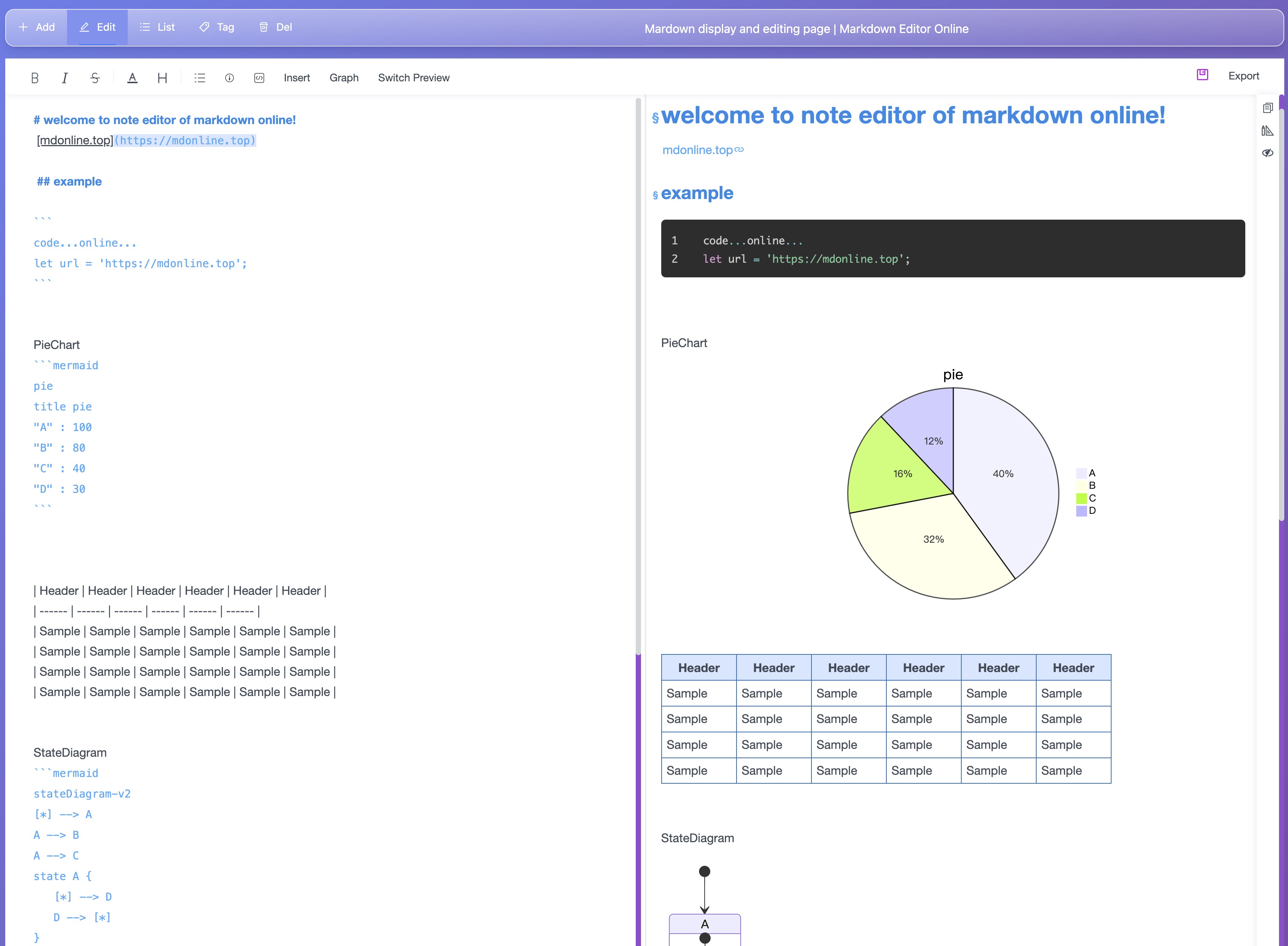
Task: Click legend swatch D in pie chart
Action: point(1081,511)
